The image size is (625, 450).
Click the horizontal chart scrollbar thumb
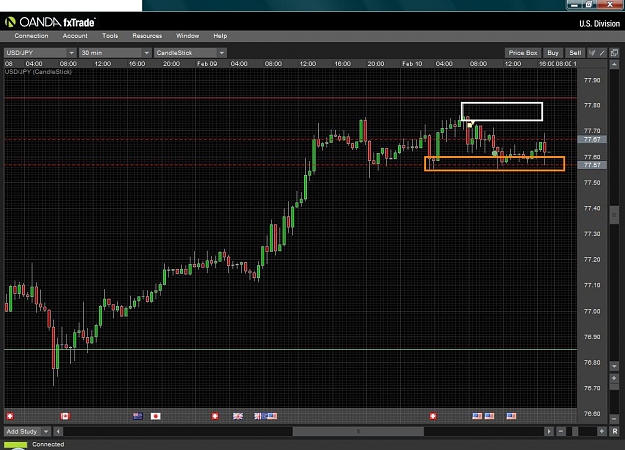point(358,431)
